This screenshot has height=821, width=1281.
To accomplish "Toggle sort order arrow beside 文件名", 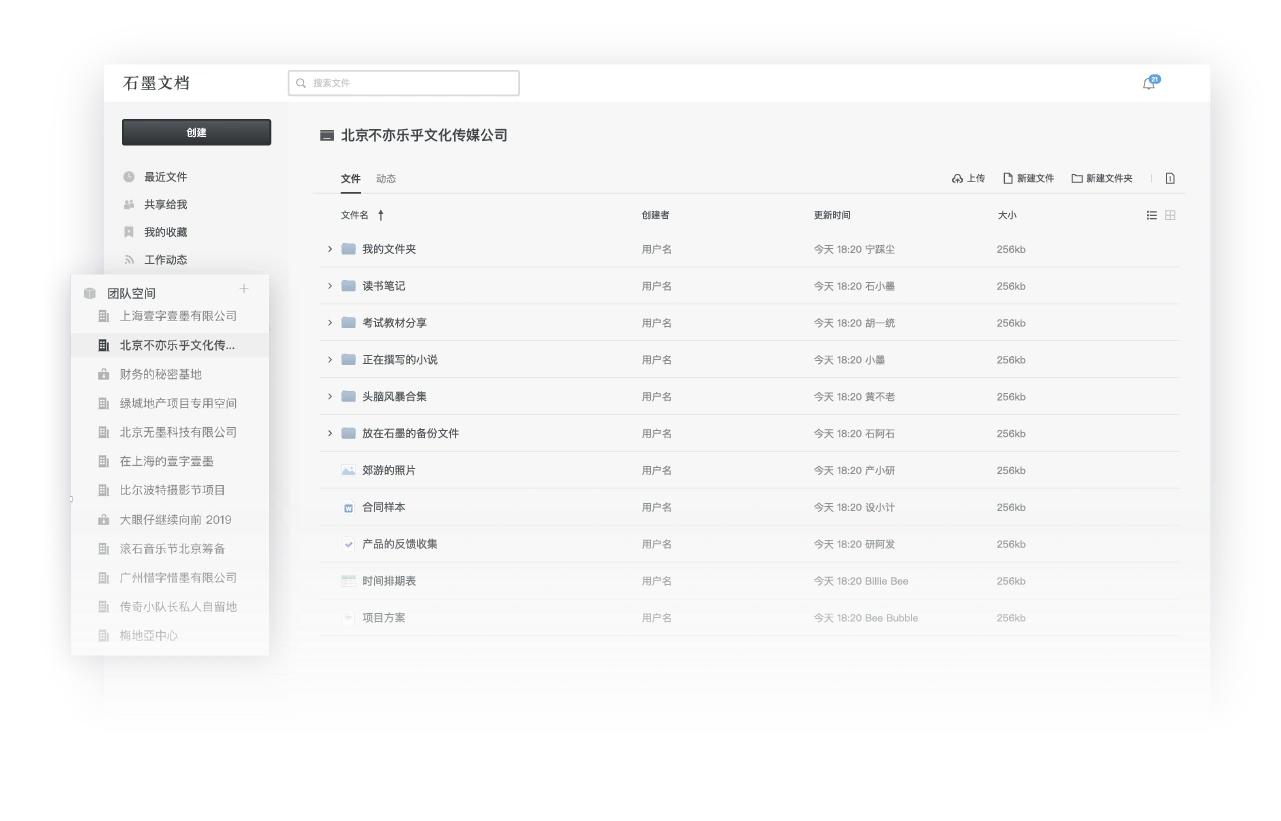I will click(x=381, y=215).
